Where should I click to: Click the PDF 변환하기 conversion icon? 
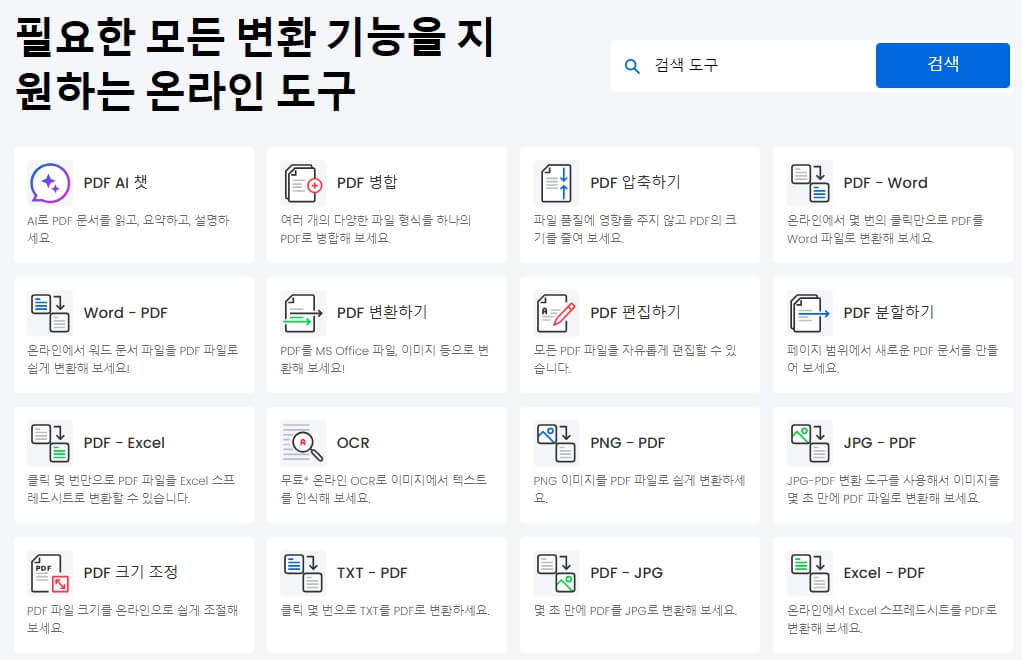point(302,313)
